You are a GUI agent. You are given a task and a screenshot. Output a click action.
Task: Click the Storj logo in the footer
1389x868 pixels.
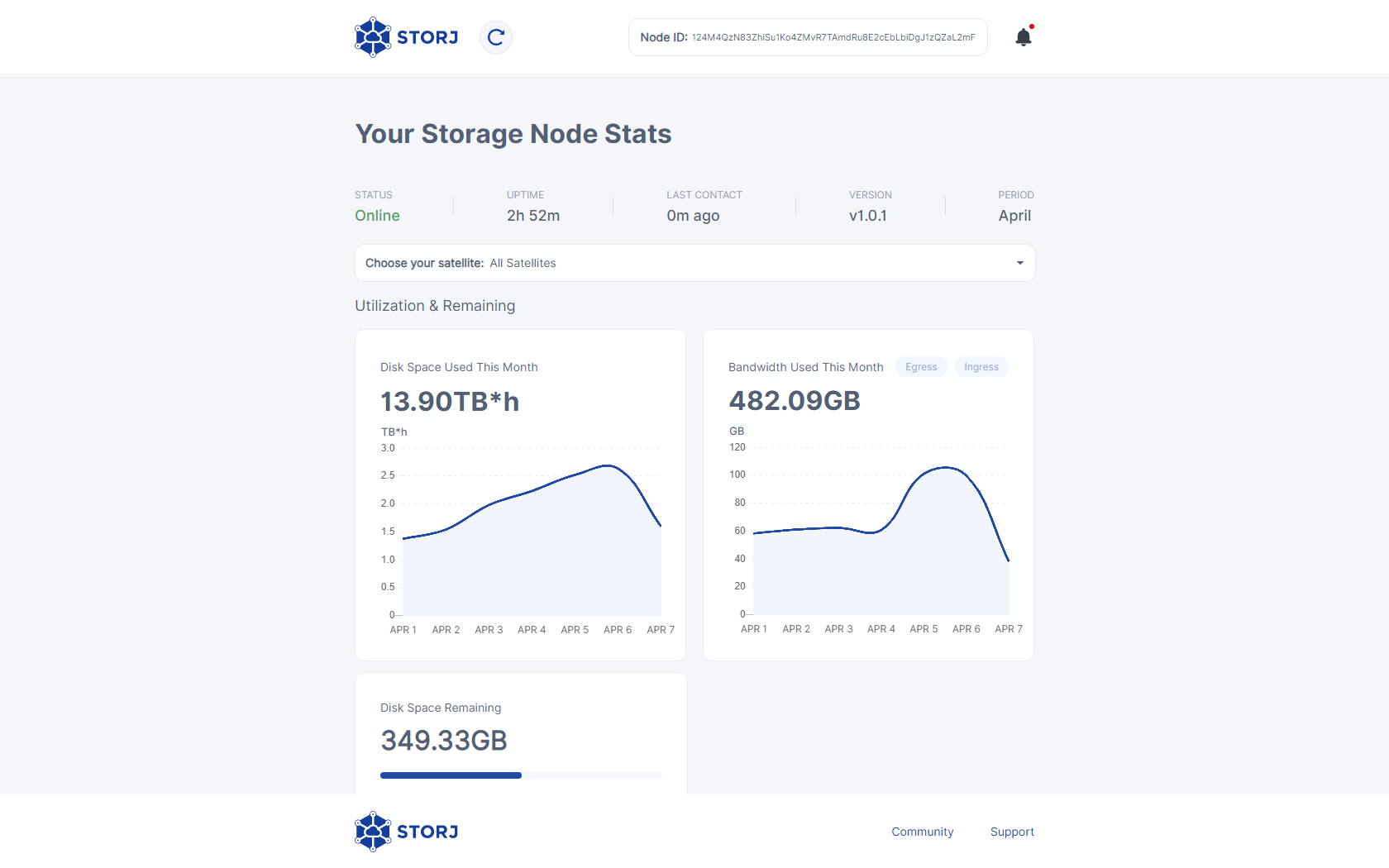[x=406, y=832]
